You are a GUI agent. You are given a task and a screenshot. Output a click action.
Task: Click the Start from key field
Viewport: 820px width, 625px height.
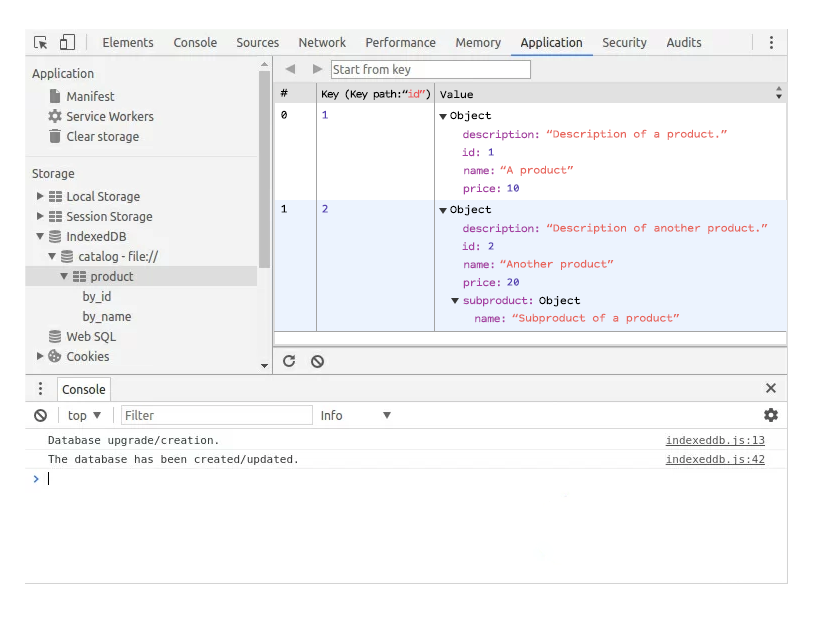pos(430,70)
